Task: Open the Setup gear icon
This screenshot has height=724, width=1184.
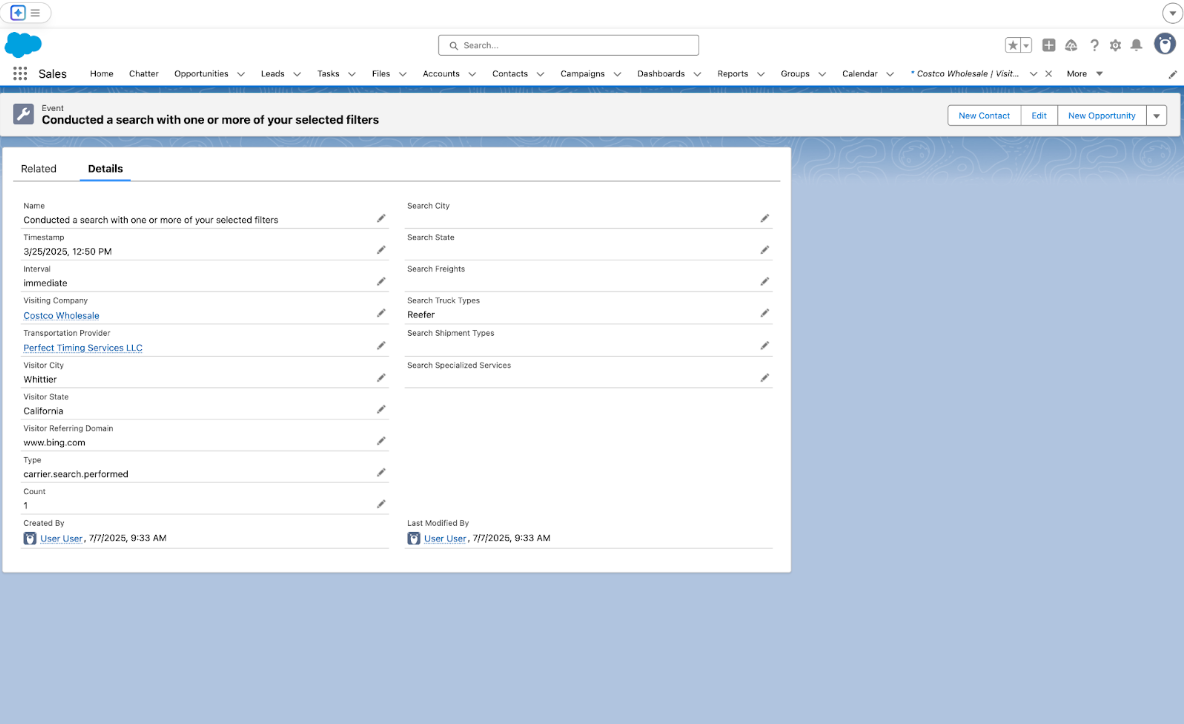Action: pyautogui.click(x=1115, y=45)
